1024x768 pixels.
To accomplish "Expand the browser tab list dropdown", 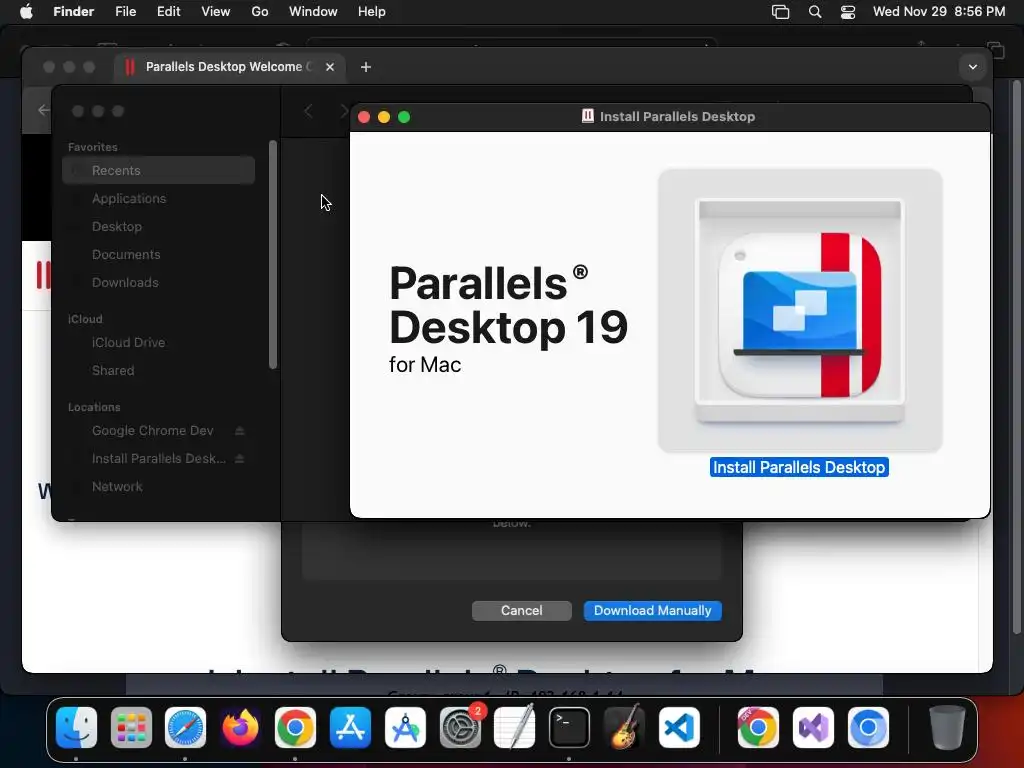I will 972,67.
